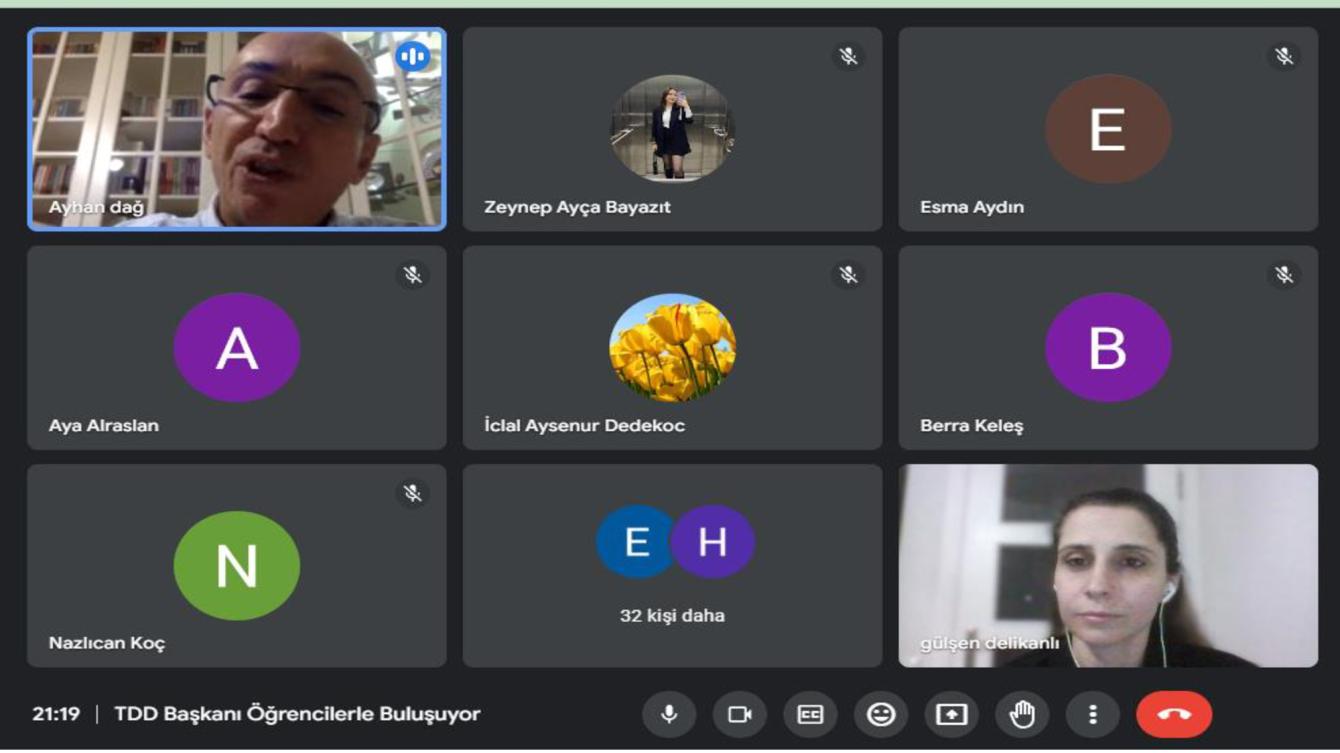Start presenting your screen
1340x753 pixels.
click(951, 714)
